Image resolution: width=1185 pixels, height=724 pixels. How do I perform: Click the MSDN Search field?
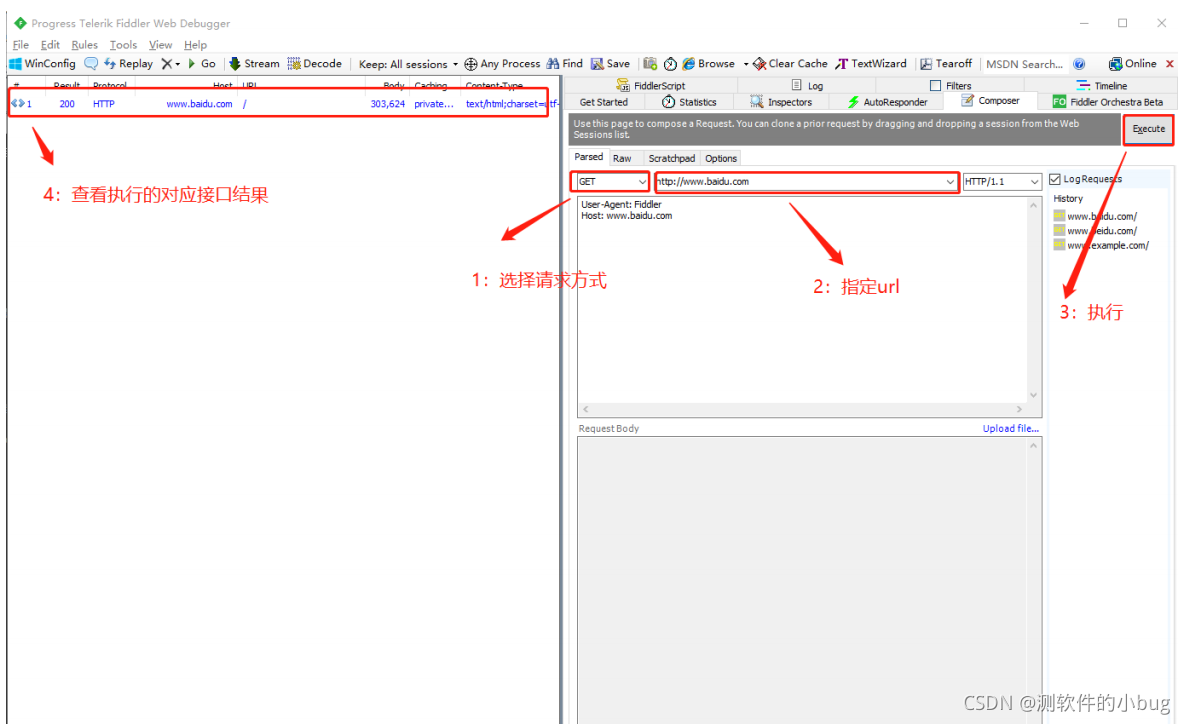point(1024,64)
